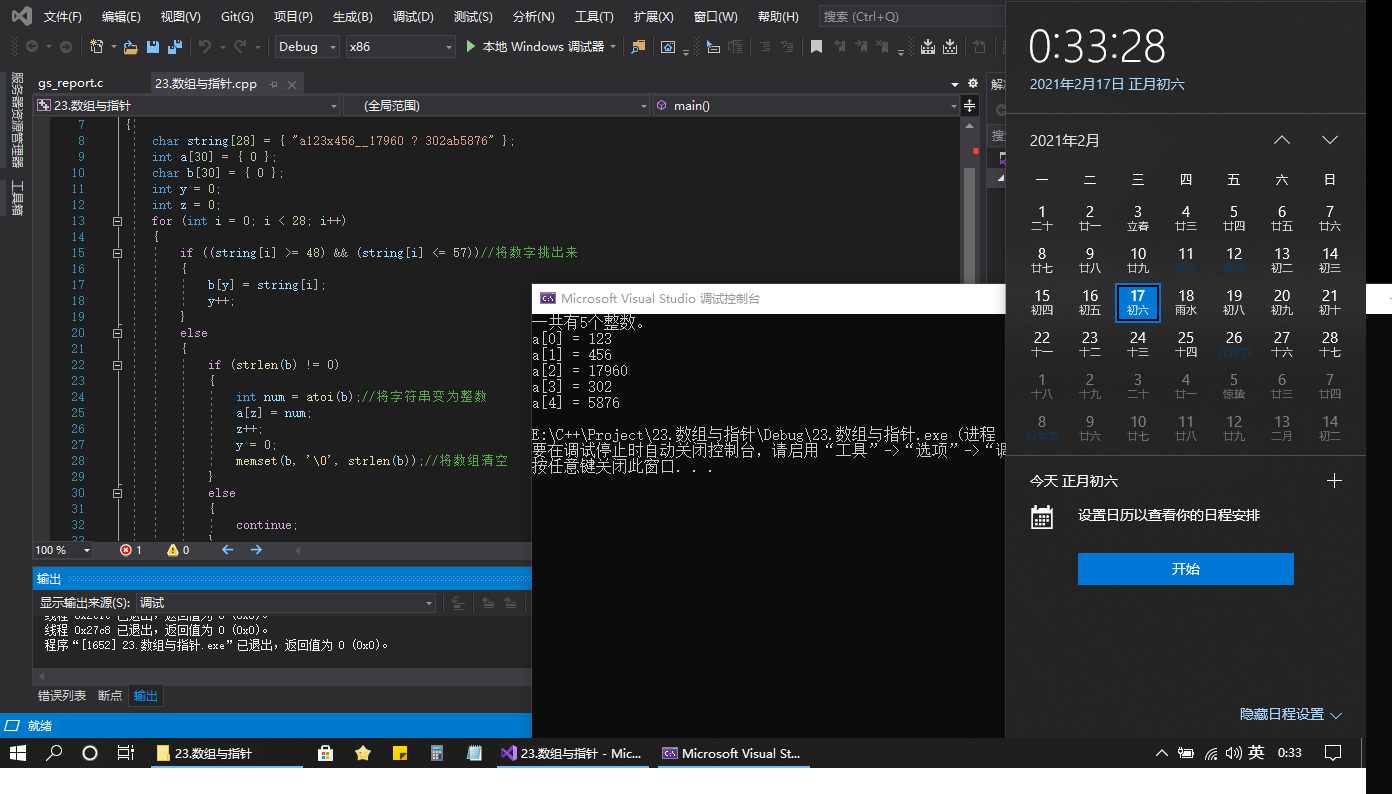Open the 23.数组与指针 project scope dropdown
This screenshot has width=1392, height=794.
coord(187,105)
